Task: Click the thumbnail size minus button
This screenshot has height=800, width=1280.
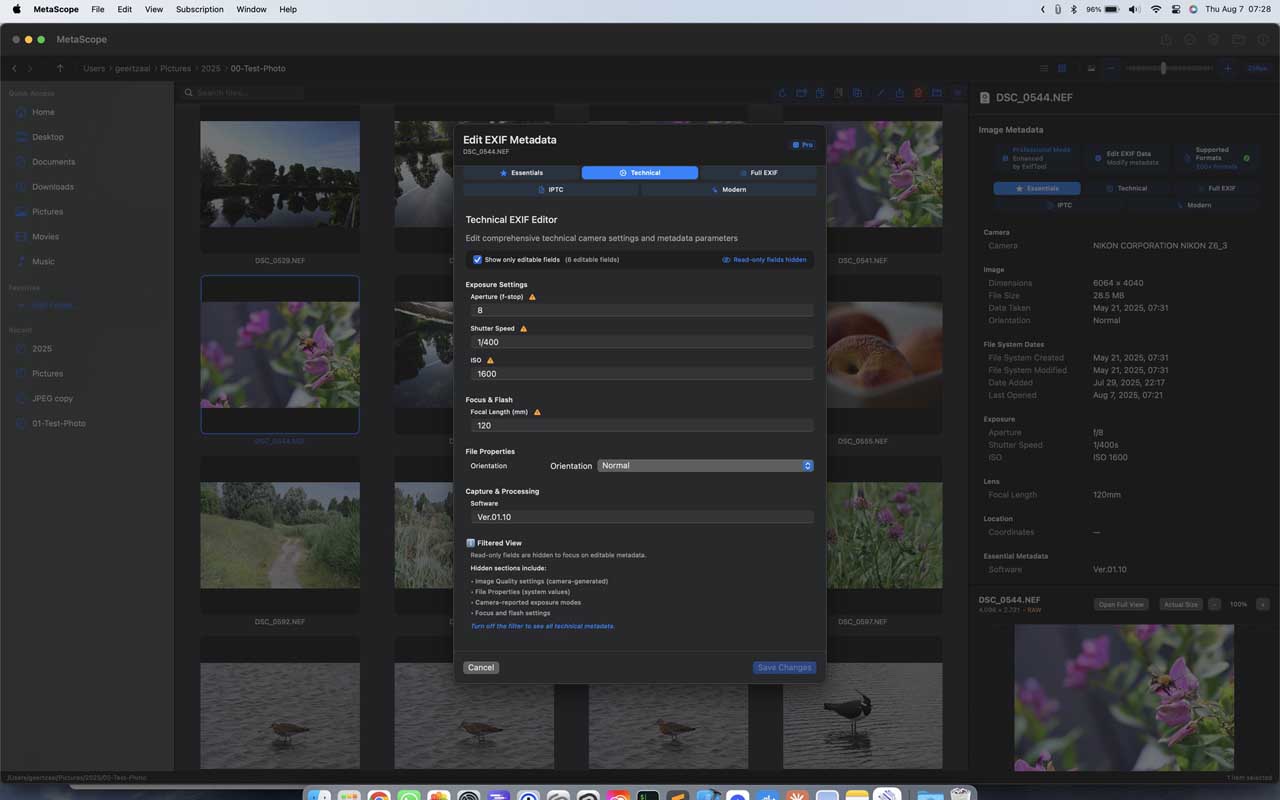Action: (1111, 69)
